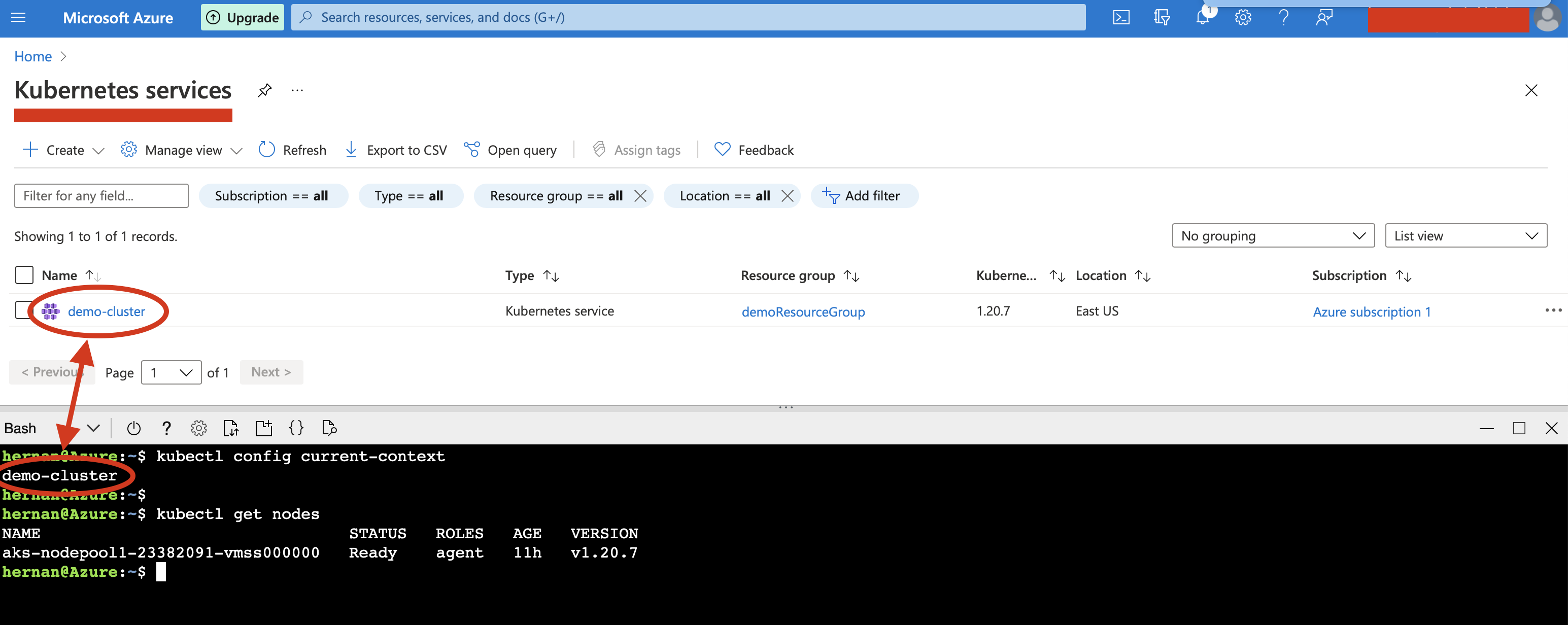Click Refresh in the command bar

[292, 150]
